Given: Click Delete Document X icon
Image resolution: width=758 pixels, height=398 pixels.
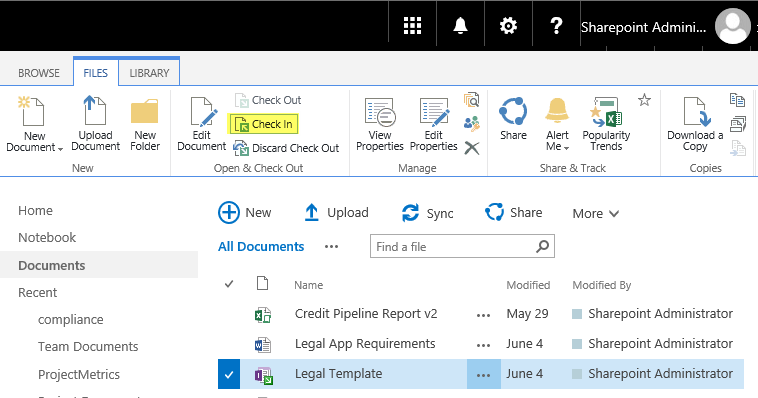Looking at the screenshot, I should pyautogui.click(x=471, y=147).
